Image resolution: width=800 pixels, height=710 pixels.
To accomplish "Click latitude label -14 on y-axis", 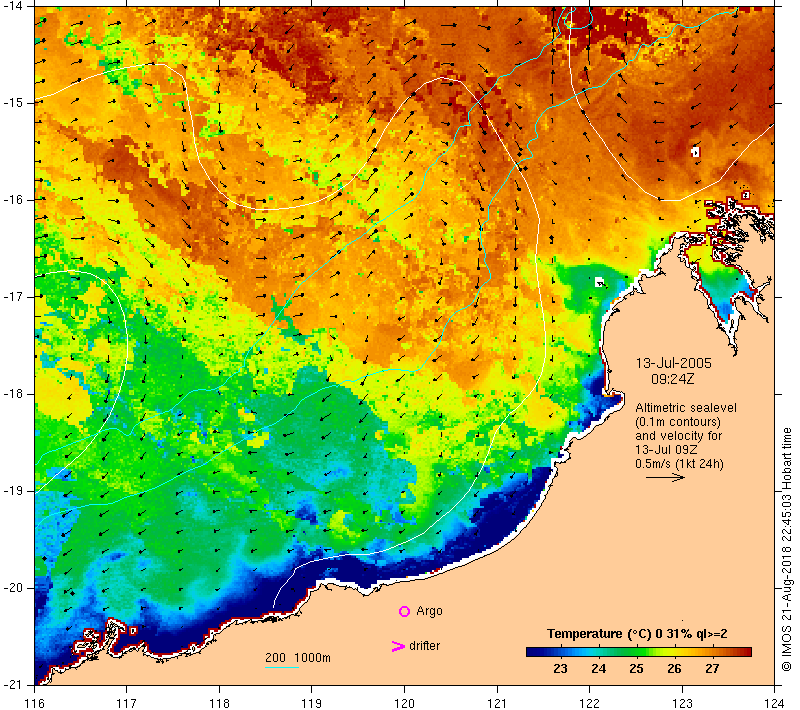I will (12, 6).
